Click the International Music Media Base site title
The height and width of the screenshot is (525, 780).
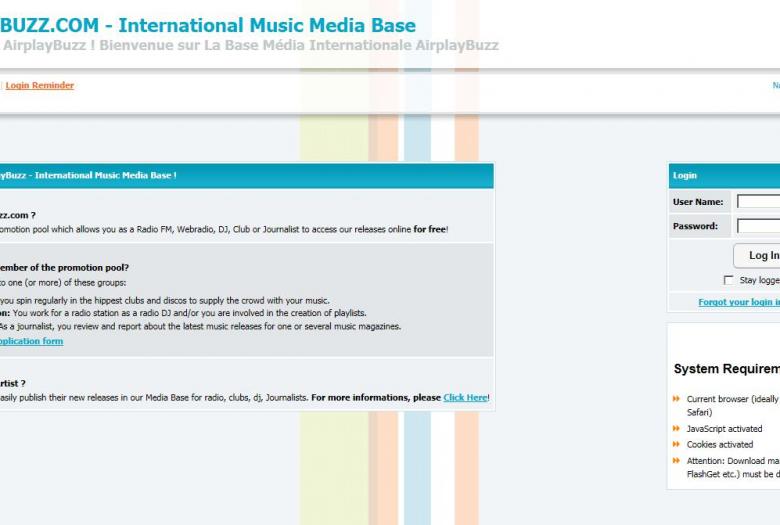[x=208, y=26]
